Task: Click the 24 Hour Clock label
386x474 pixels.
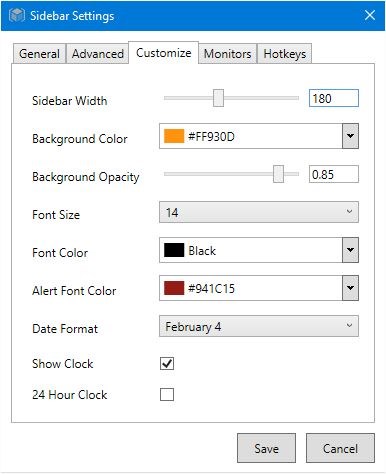Action: [x=70, y=395]
